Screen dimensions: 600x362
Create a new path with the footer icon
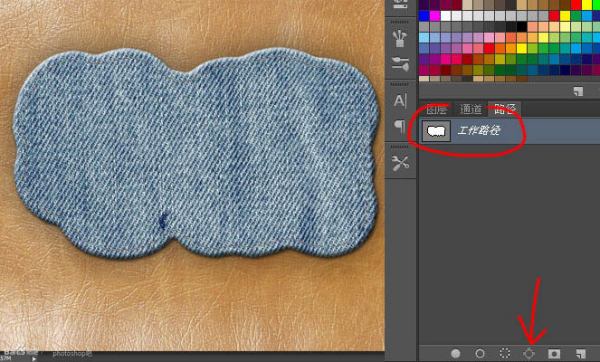(580, 353)
